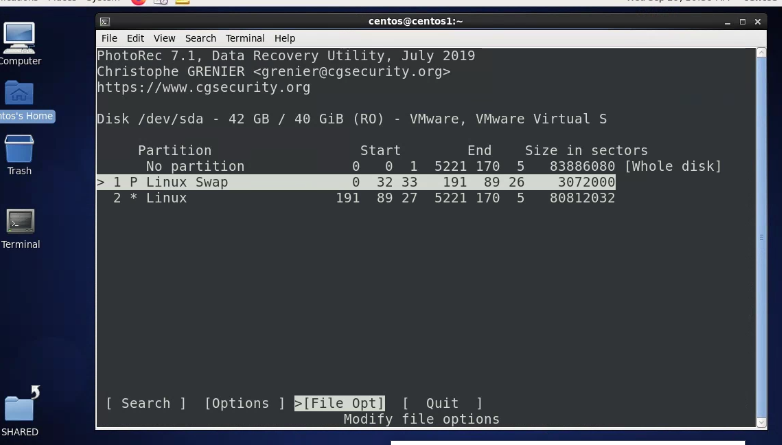
Task: Select the No partition whole disk row
Action: 409,166
